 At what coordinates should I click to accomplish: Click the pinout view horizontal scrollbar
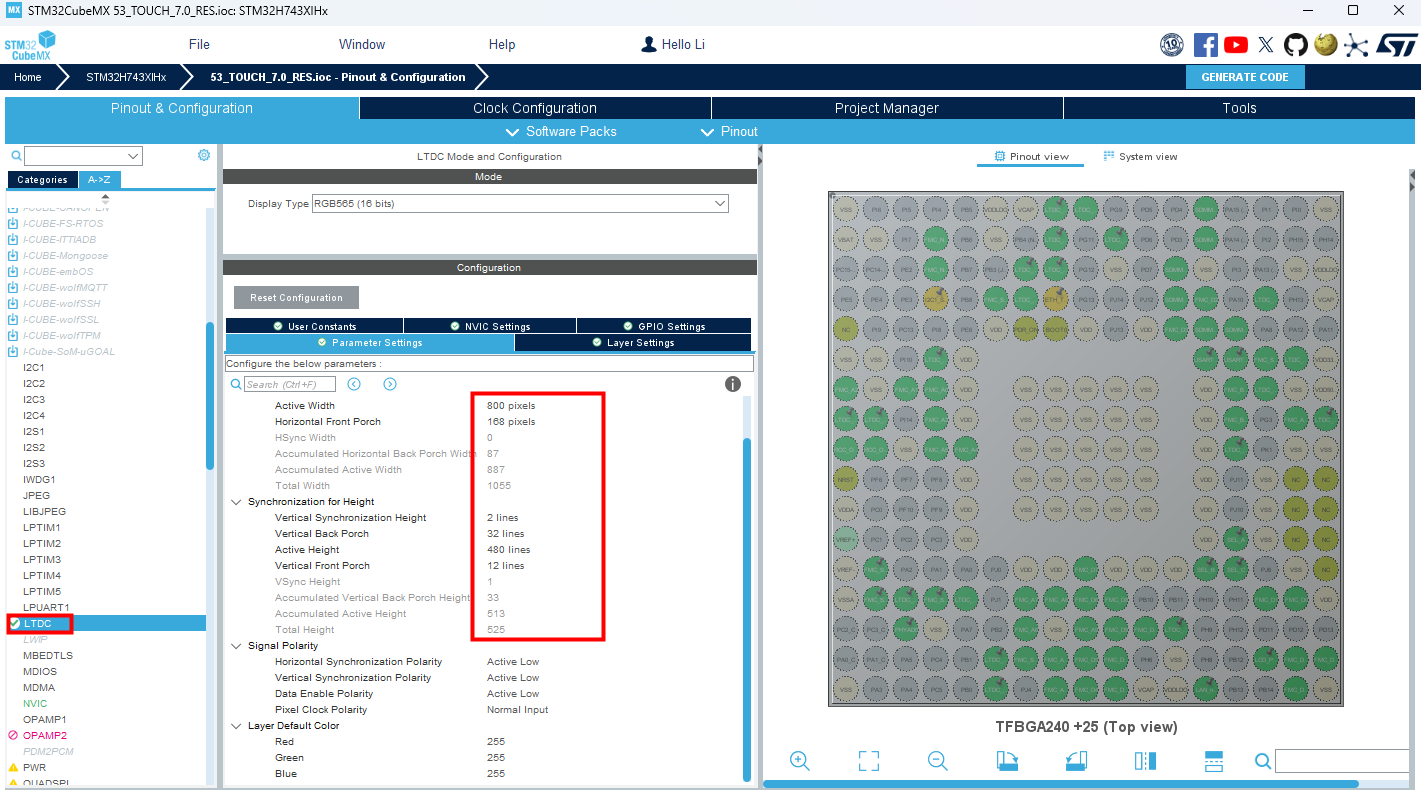(1060, 785)
